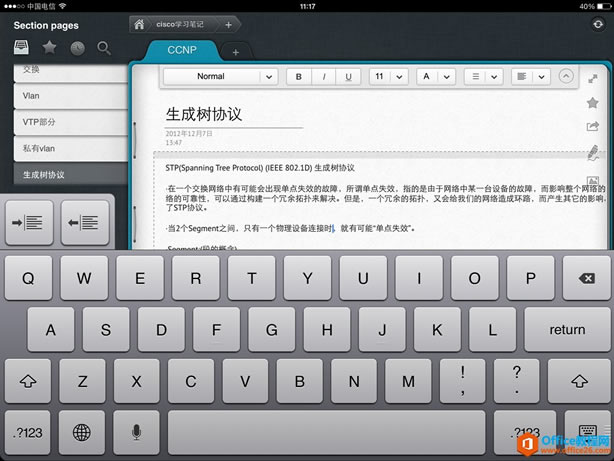The height and width of the screenshot is (461, 614).
Task: Select the 生成树协议 page in list
Action: click(x=71, y=174)
